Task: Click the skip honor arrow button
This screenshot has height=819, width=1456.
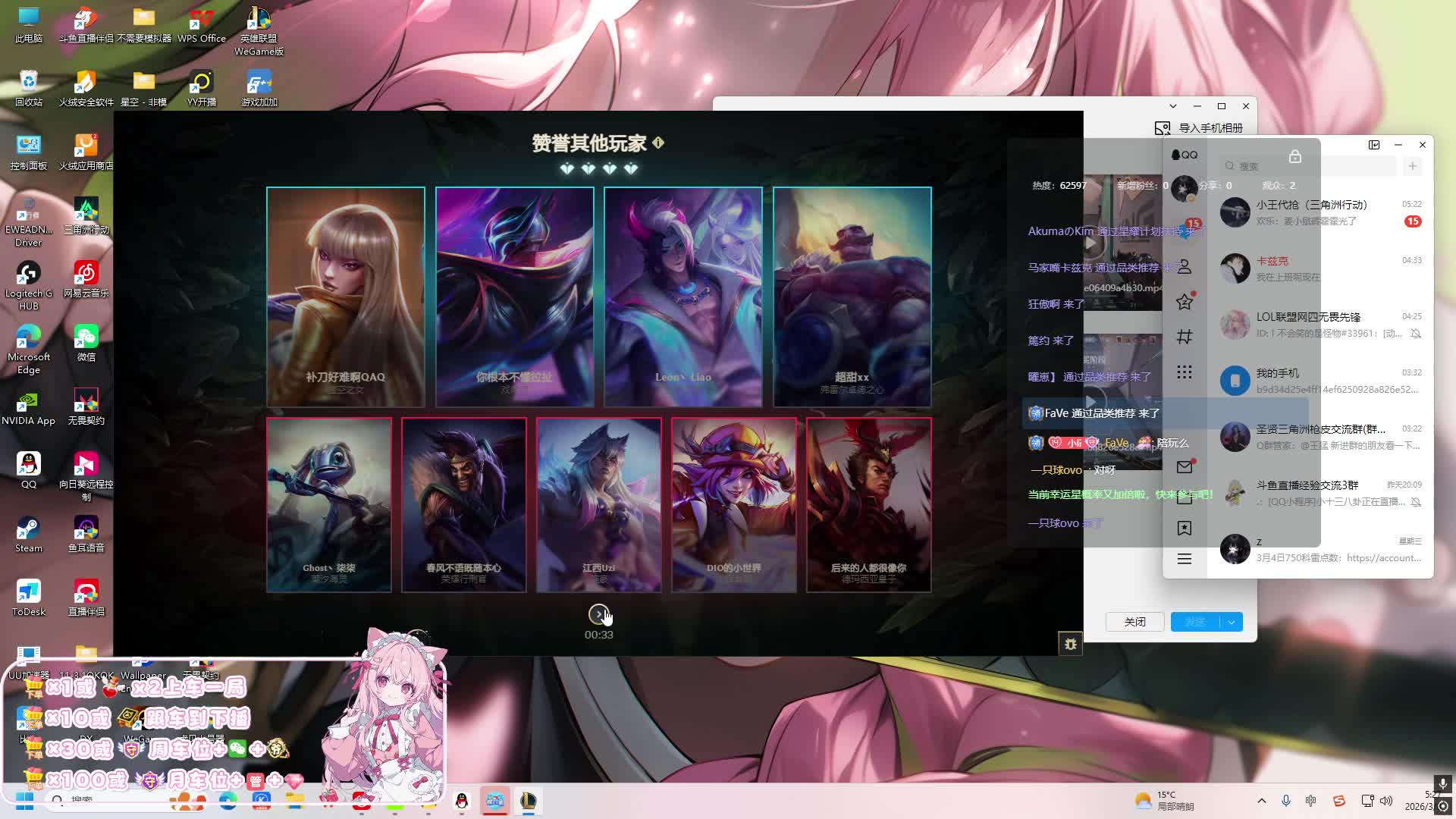Action: 598,613
